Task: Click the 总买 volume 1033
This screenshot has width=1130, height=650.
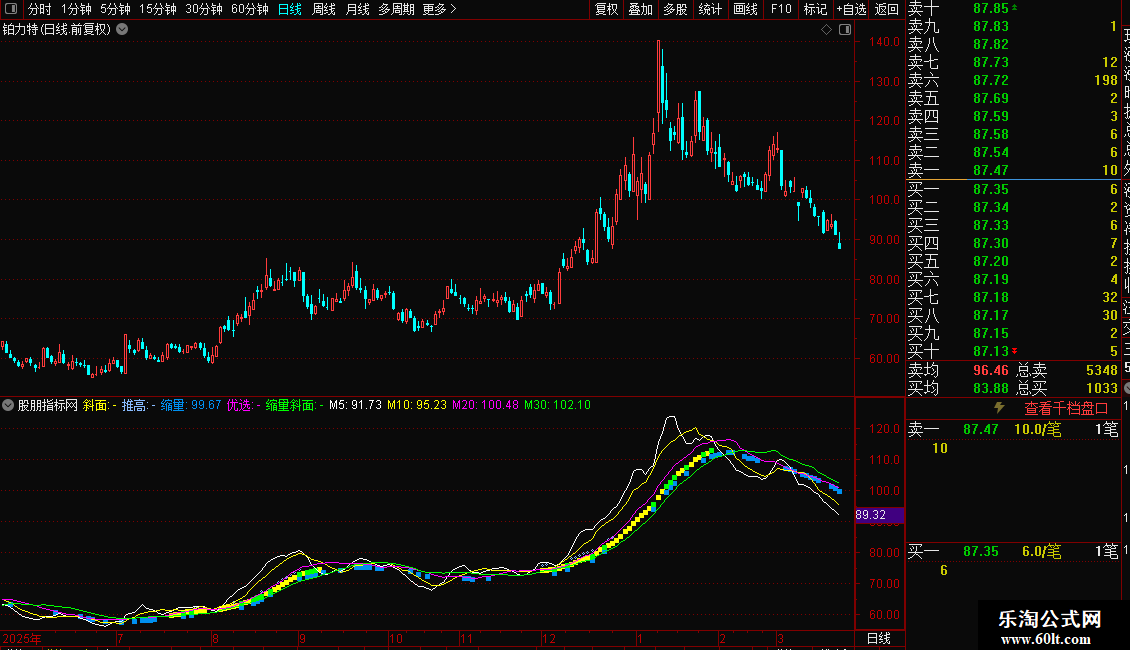Action: [x=1101, y=388]
